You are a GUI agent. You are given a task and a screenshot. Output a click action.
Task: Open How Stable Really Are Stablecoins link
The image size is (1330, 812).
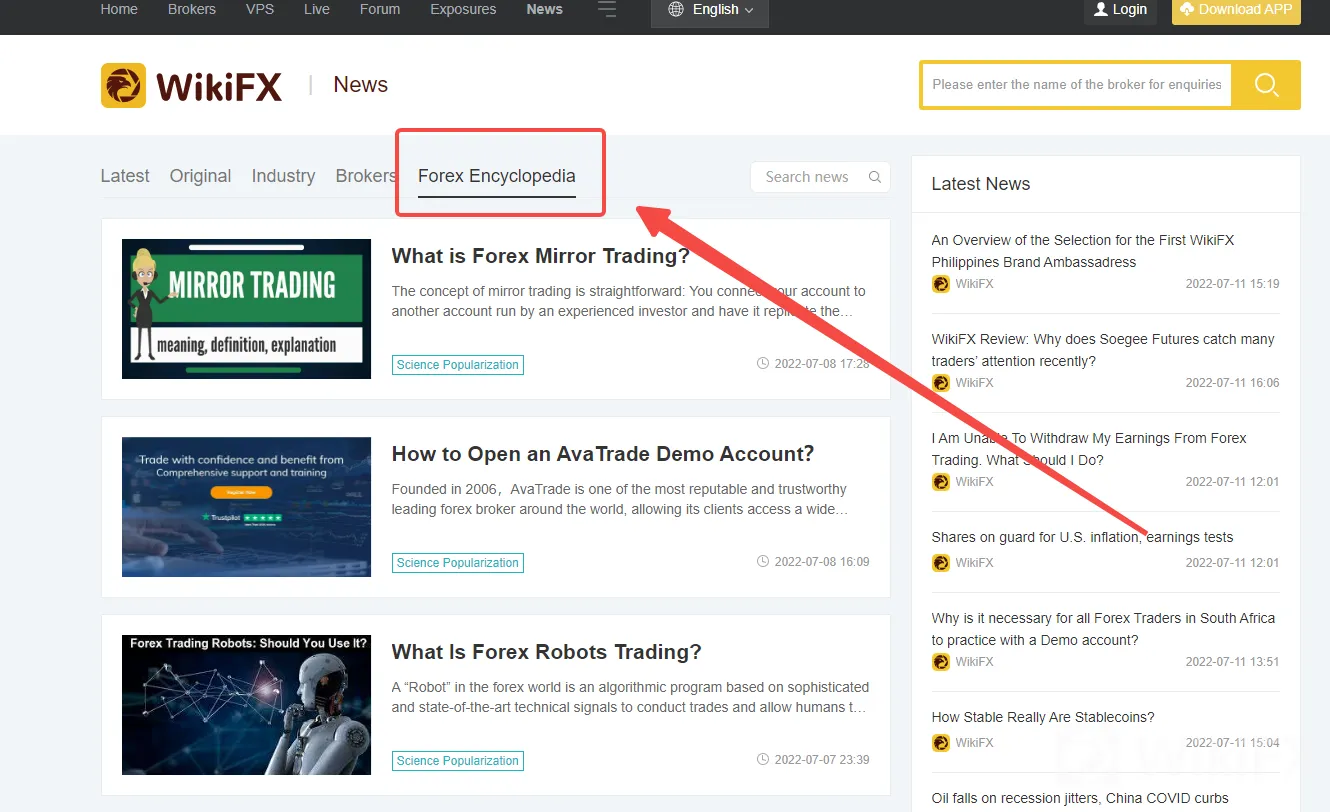point(1043,717)
